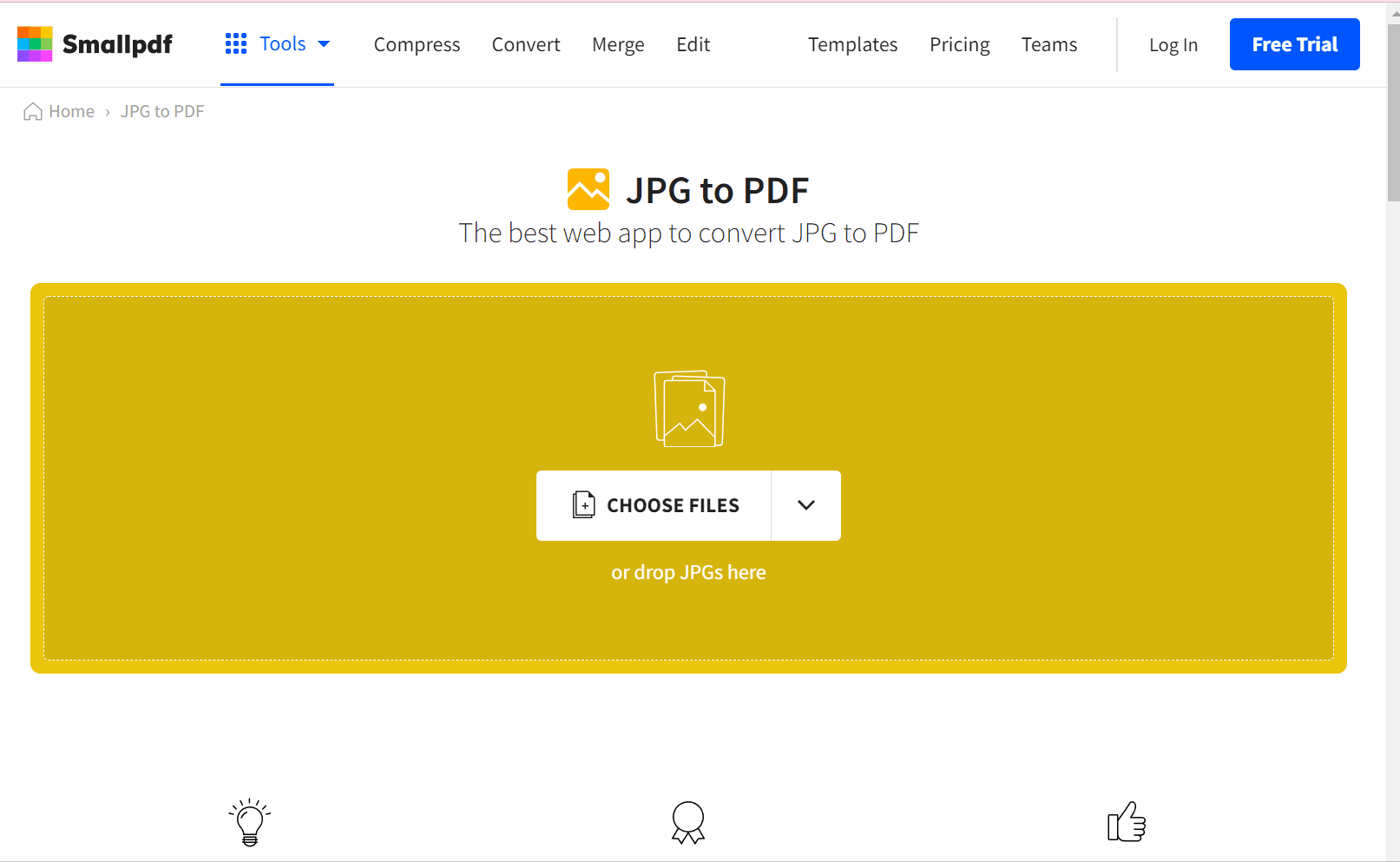Expand the Tools dropdown arrow
The width and height of the screenshot is (1400, 862).
(325, 43)
